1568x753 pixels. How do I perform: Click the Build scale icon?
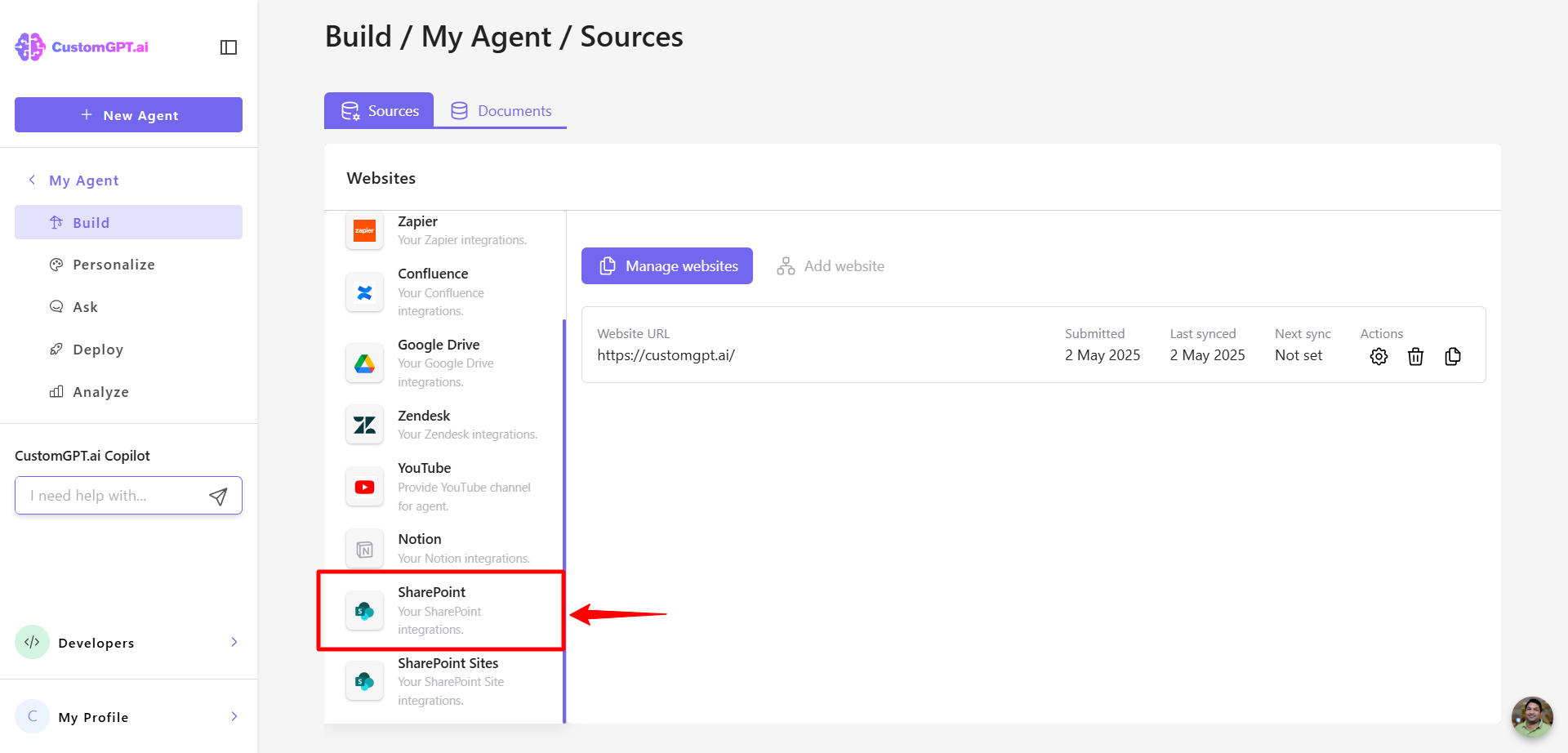tap(56, 222)
